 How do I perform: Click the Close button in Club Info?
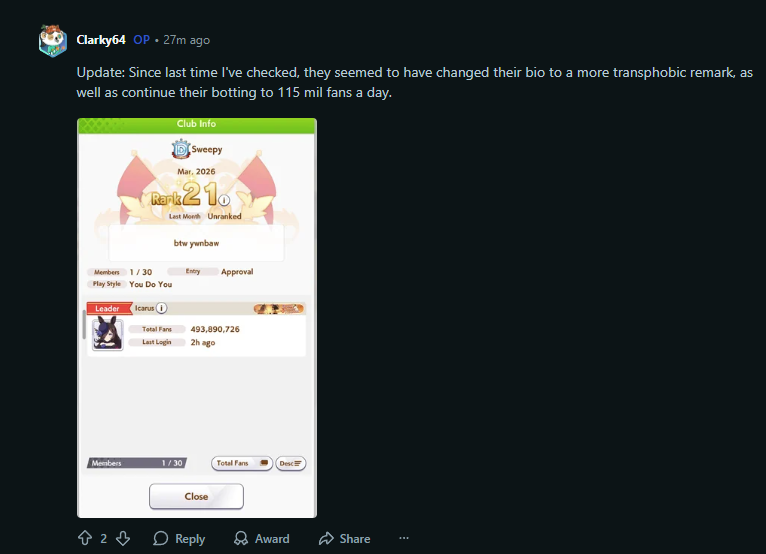tap(196, 496)
